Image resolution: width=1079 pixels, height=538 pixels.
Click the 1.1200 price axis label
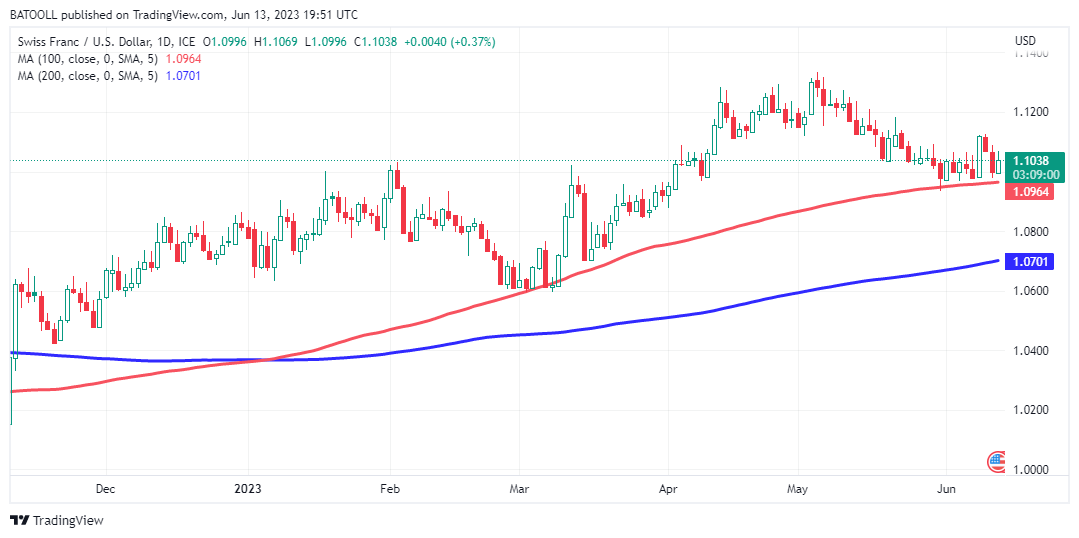point(1032,112)
